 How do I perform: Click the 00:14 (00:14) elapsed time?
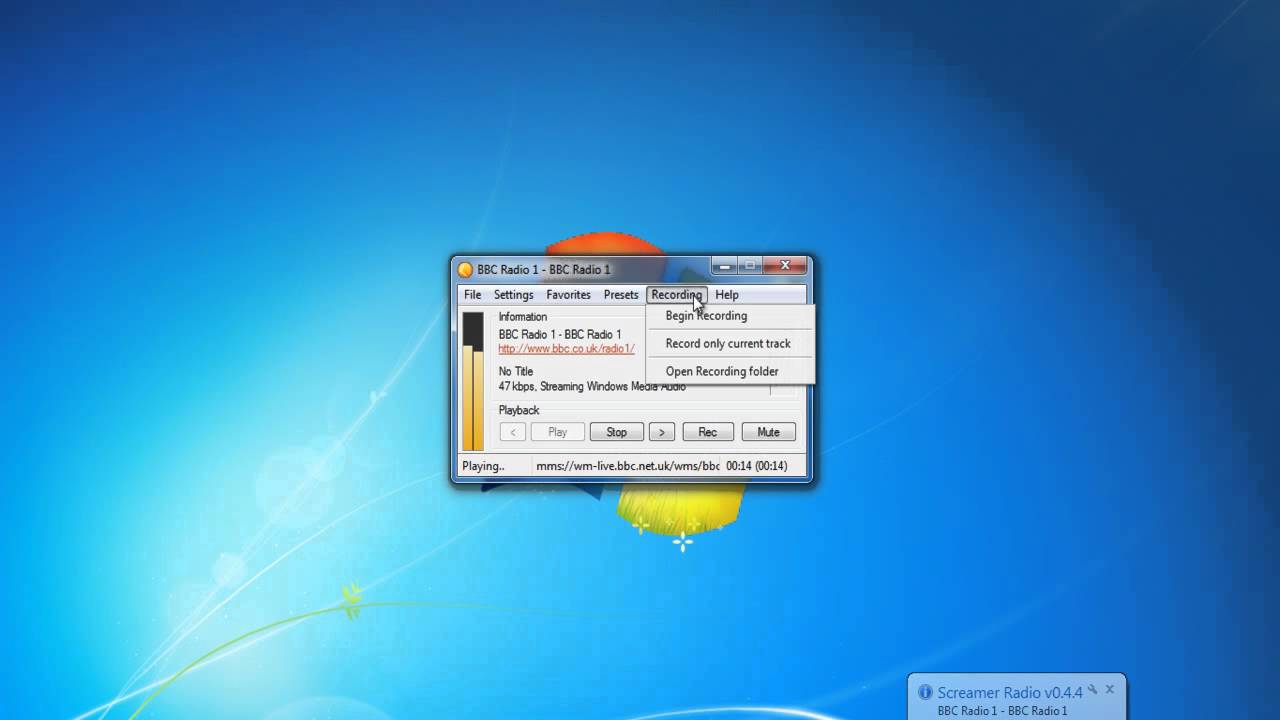757,466
